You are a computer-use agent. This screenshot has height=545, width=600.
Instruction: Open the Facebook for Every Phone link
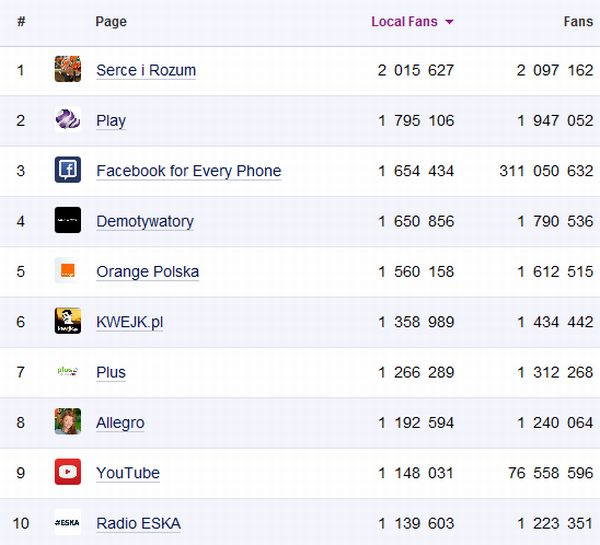coord(188,171)
